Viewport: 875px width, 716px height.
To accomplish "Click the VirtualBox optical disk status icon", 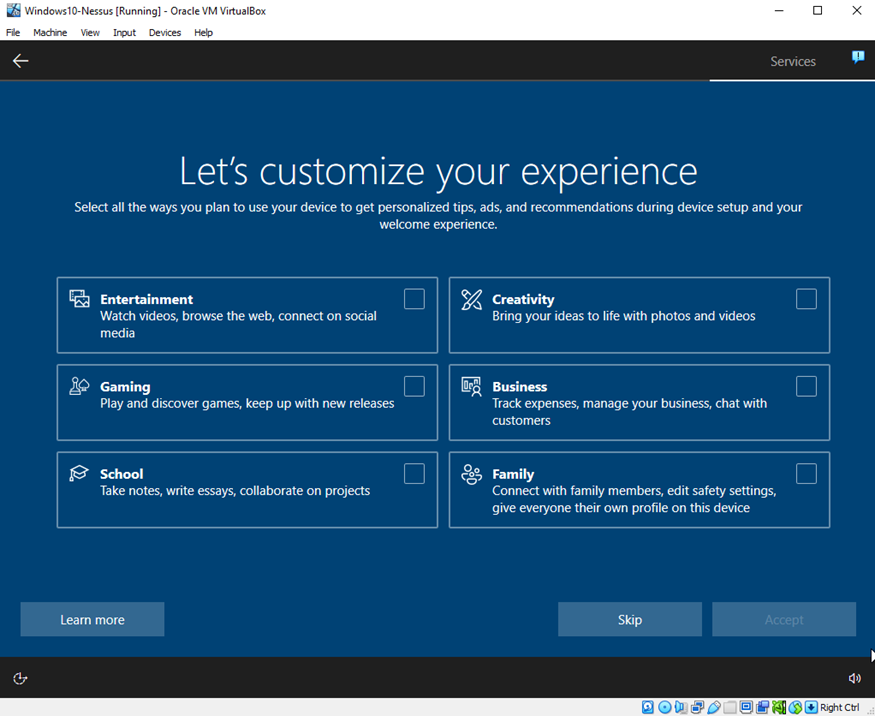I will [665, 707].
